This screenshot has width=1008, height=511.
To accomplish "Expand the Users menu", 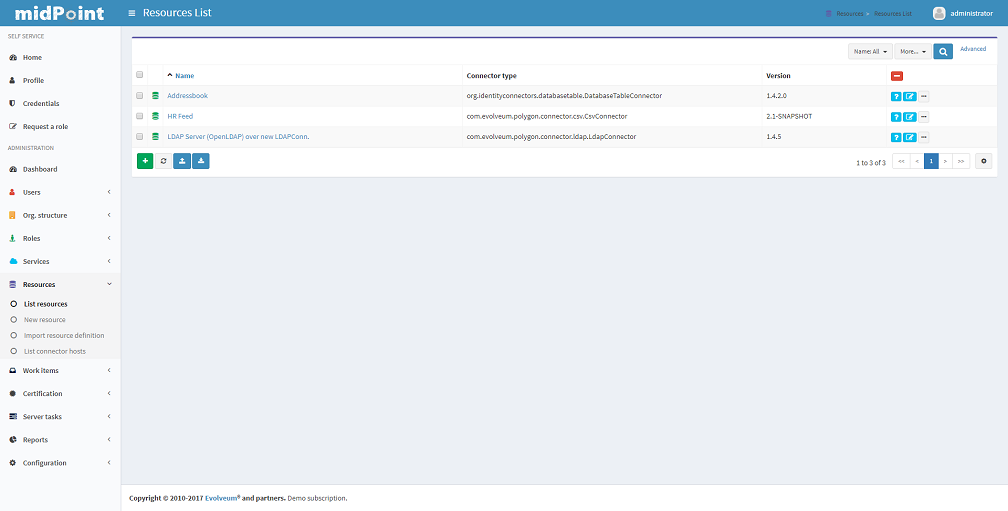I will (60, 192).
